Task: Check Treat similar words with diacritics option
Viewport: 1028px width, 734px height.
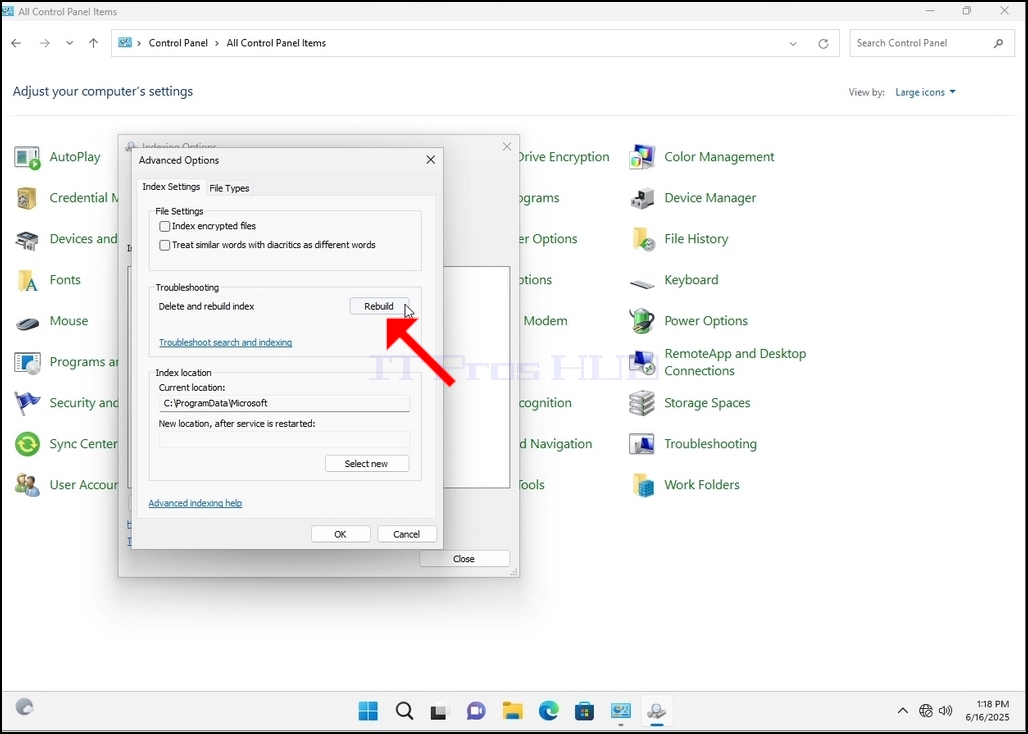Action: 165,245
